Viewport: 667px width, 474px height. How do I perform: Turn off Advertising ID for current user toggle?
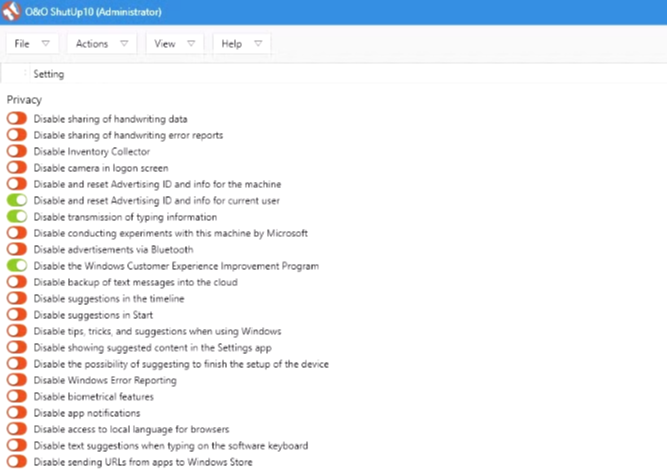point(17,201)
